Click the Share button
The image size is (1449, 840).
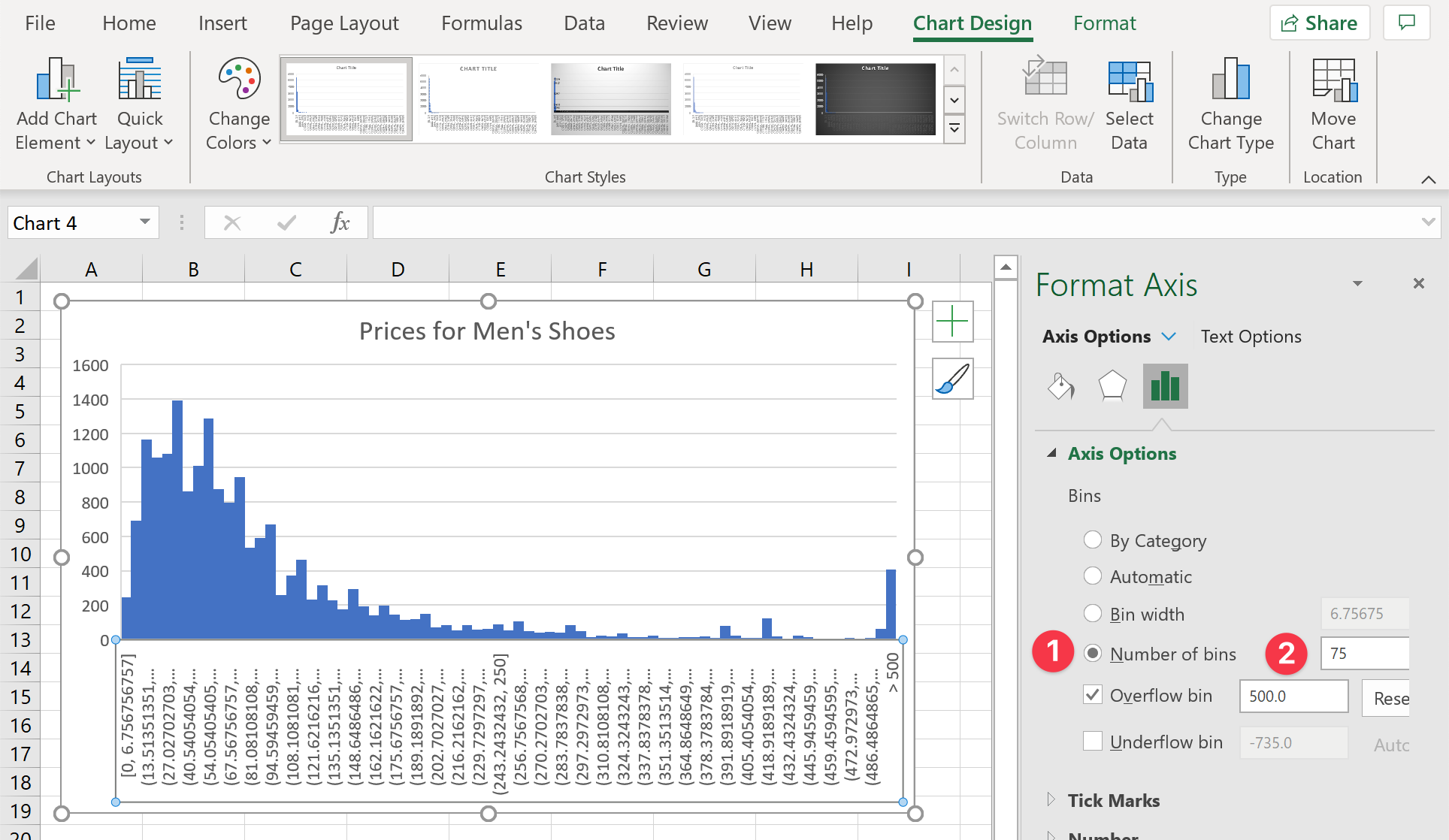1320,23
